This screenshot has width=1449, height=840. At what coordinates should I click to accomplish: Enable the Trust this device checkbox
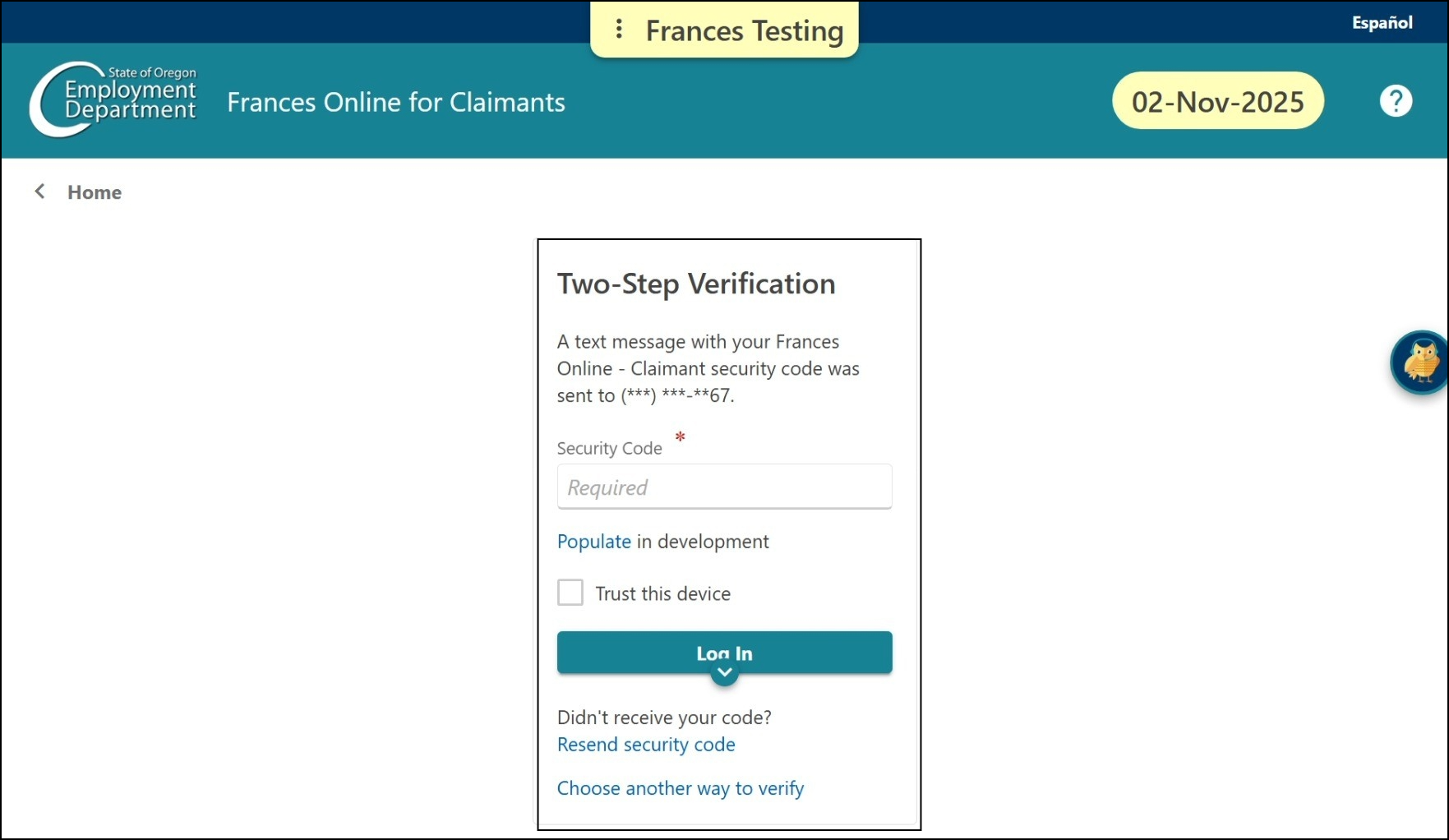(570, 593)
